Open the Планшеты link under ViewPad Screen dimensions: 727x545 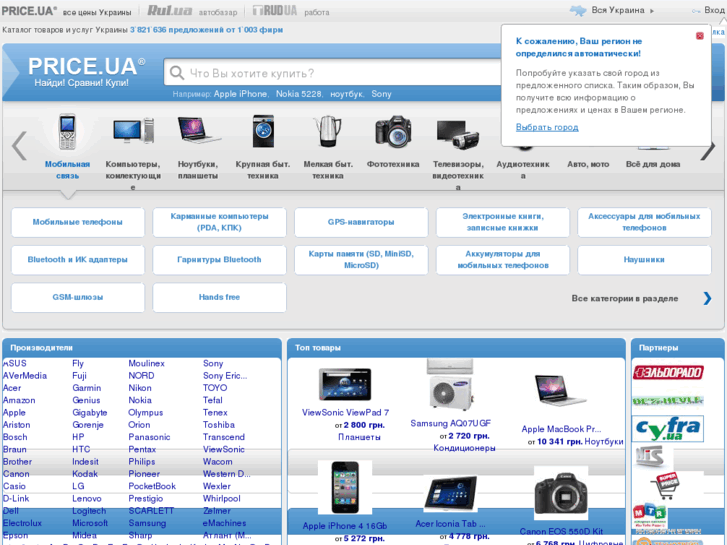coord(359,437)
